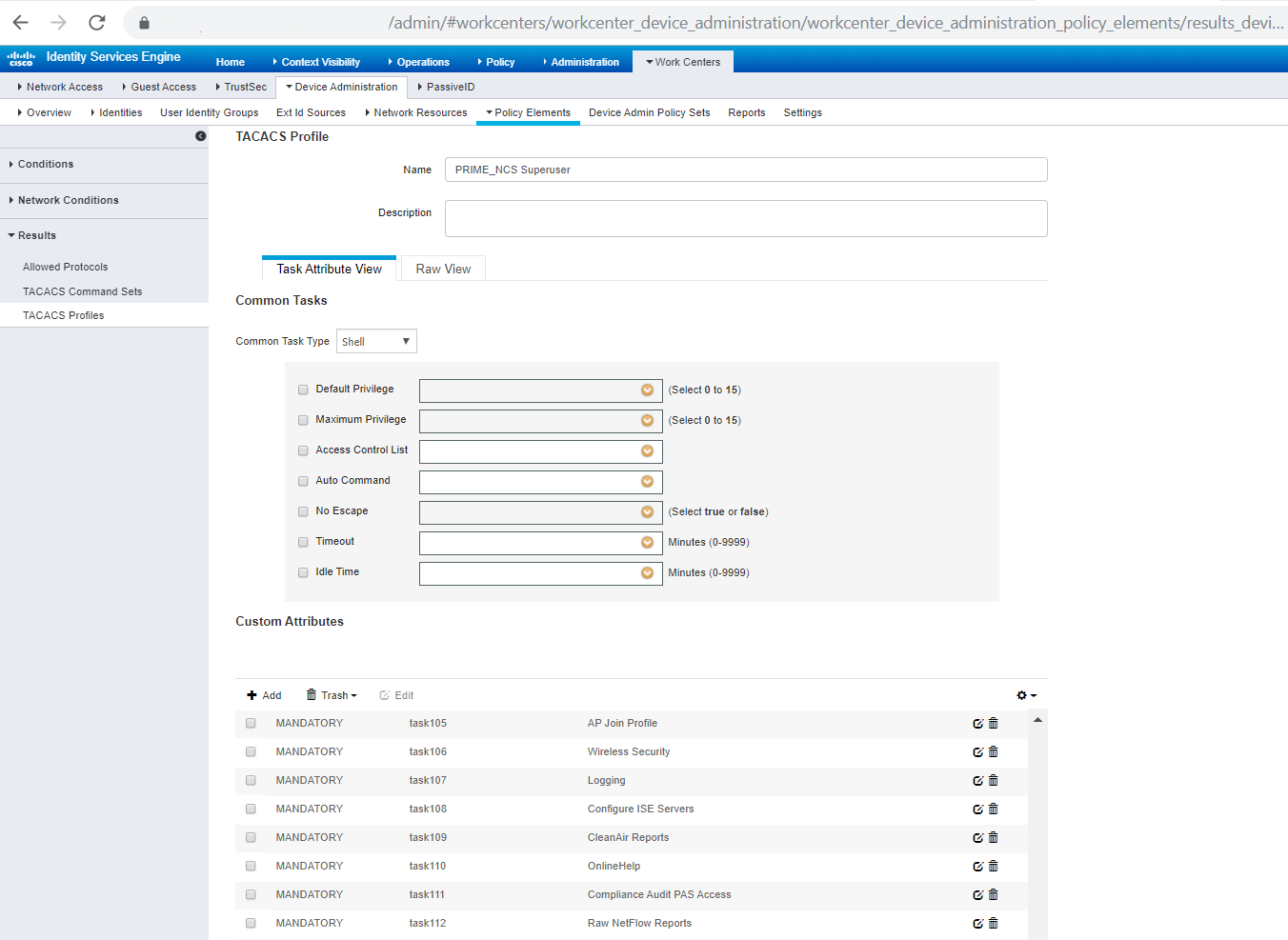
Task: Open the table settings gear above the attribute list
Action: click(1021, 695)
